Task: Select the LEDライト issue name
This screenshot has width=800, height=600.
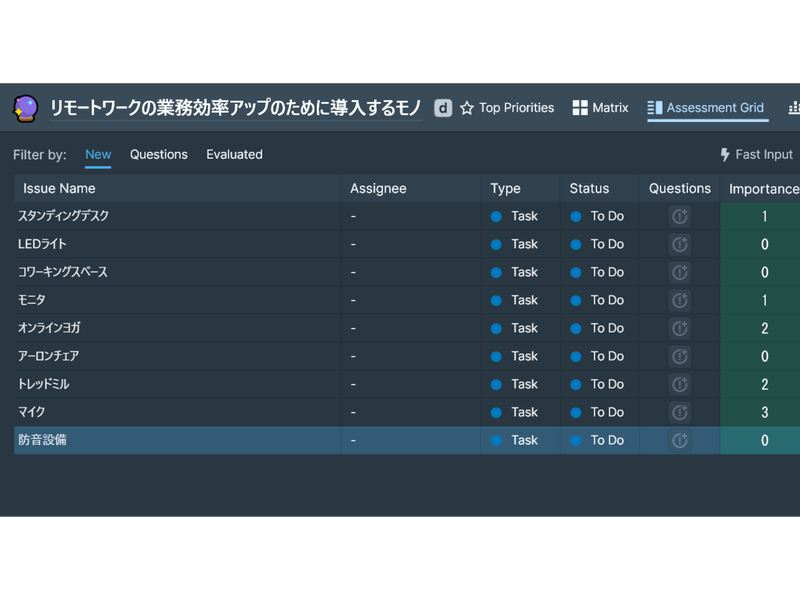Action: pos(42,244)
